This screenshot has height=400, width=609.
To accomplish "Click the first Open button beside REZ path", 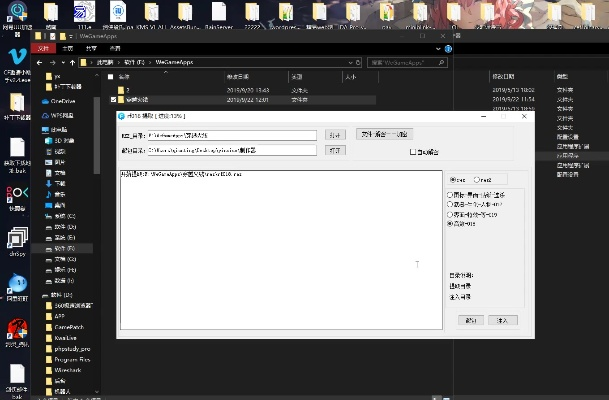I will pos(335,134).
